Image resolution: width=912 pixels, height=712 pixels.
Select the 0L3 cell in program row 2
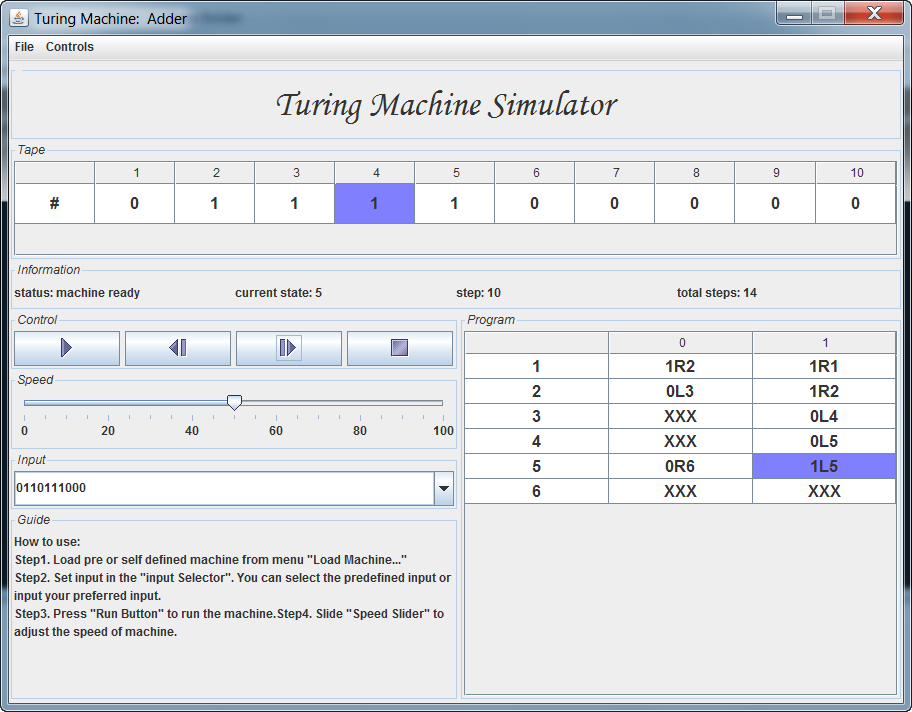680,391
